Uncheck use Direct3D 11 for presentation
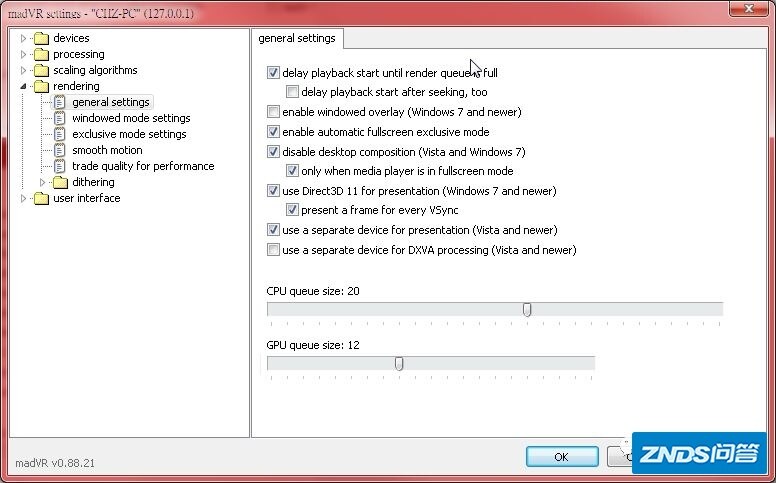The image size is (776, 483). pos(273,191)
